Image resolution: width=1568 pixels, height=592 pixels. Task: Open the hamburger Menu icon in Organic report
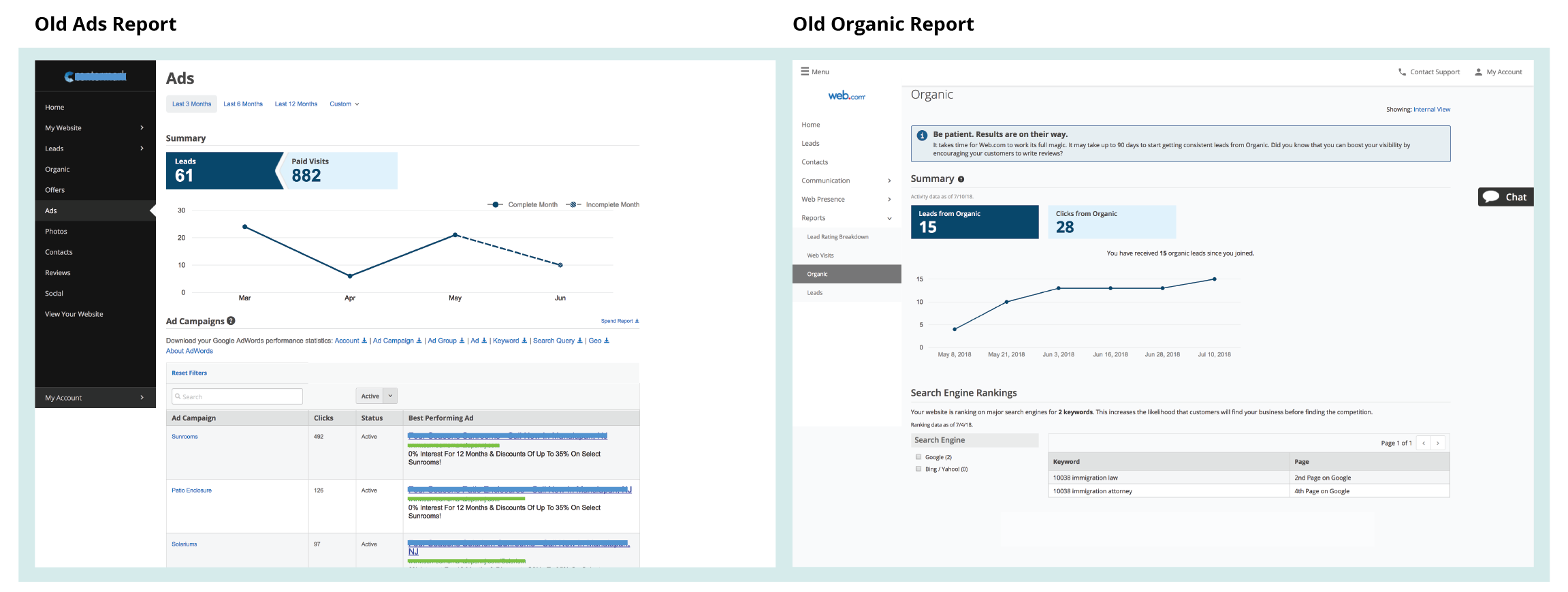pyautogui.click(x=805, y=71)
